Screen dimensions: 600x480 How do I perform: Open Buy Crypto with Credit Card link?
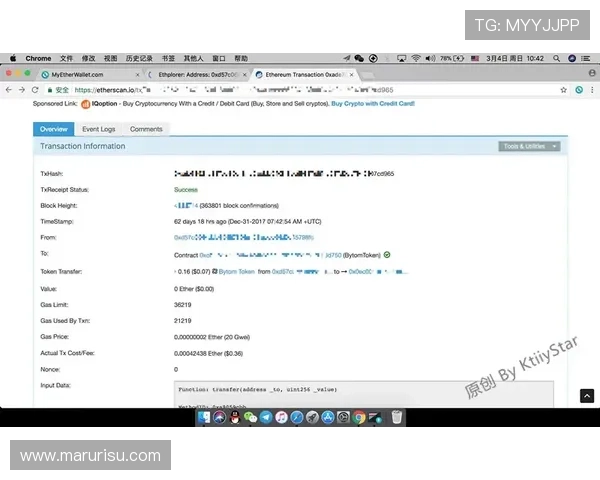373,104
